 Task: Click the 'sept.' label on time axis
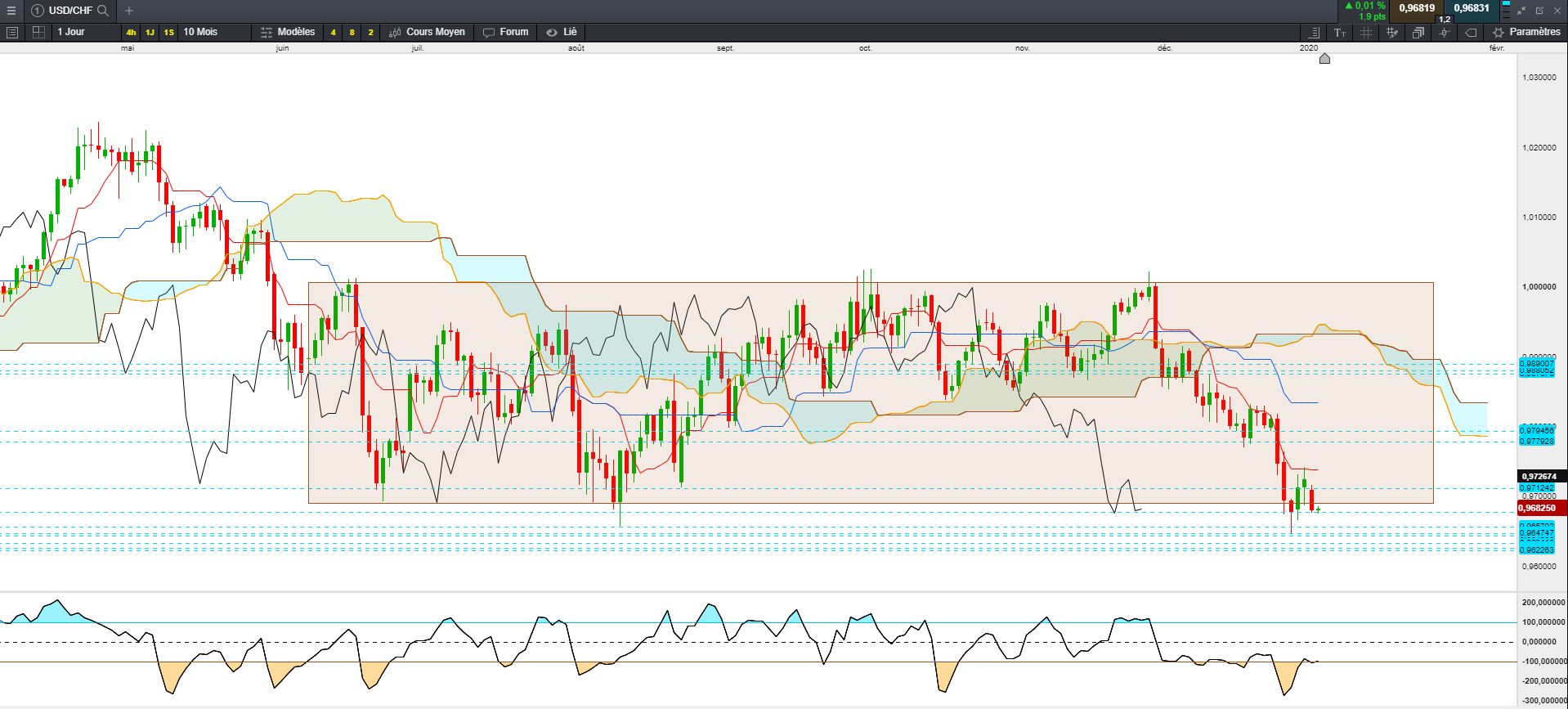(726, 48)
